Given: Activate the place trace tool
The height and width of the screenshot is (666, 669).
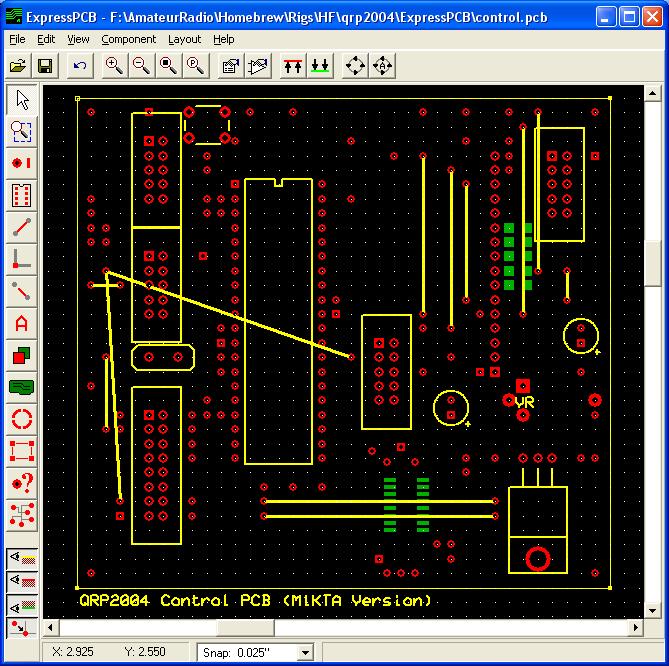Looking at the screenshot, I should pyautogui.click(x=22, y=227).
